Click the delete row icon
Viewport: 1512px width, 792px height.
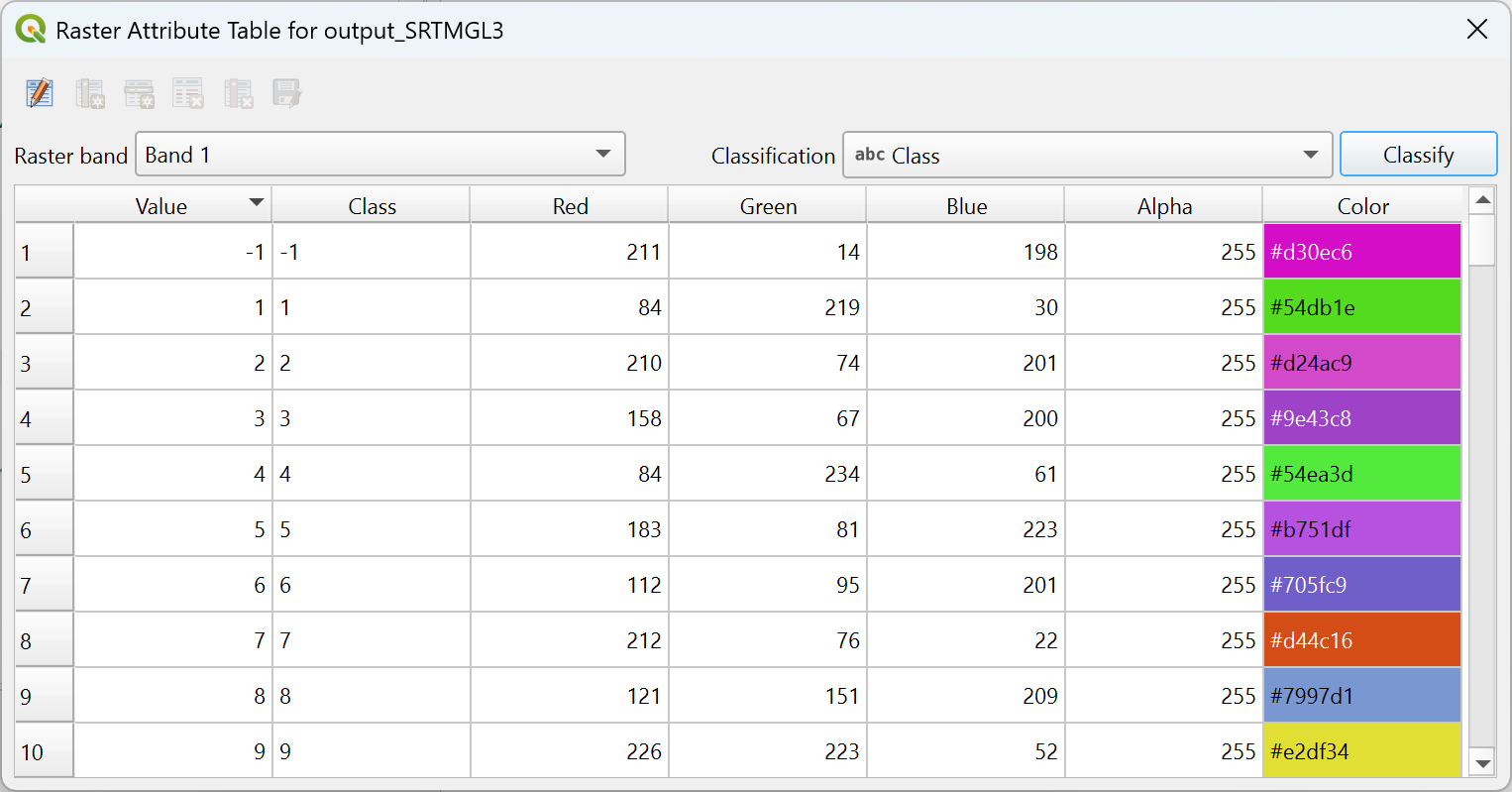click(x=188, y=93)
